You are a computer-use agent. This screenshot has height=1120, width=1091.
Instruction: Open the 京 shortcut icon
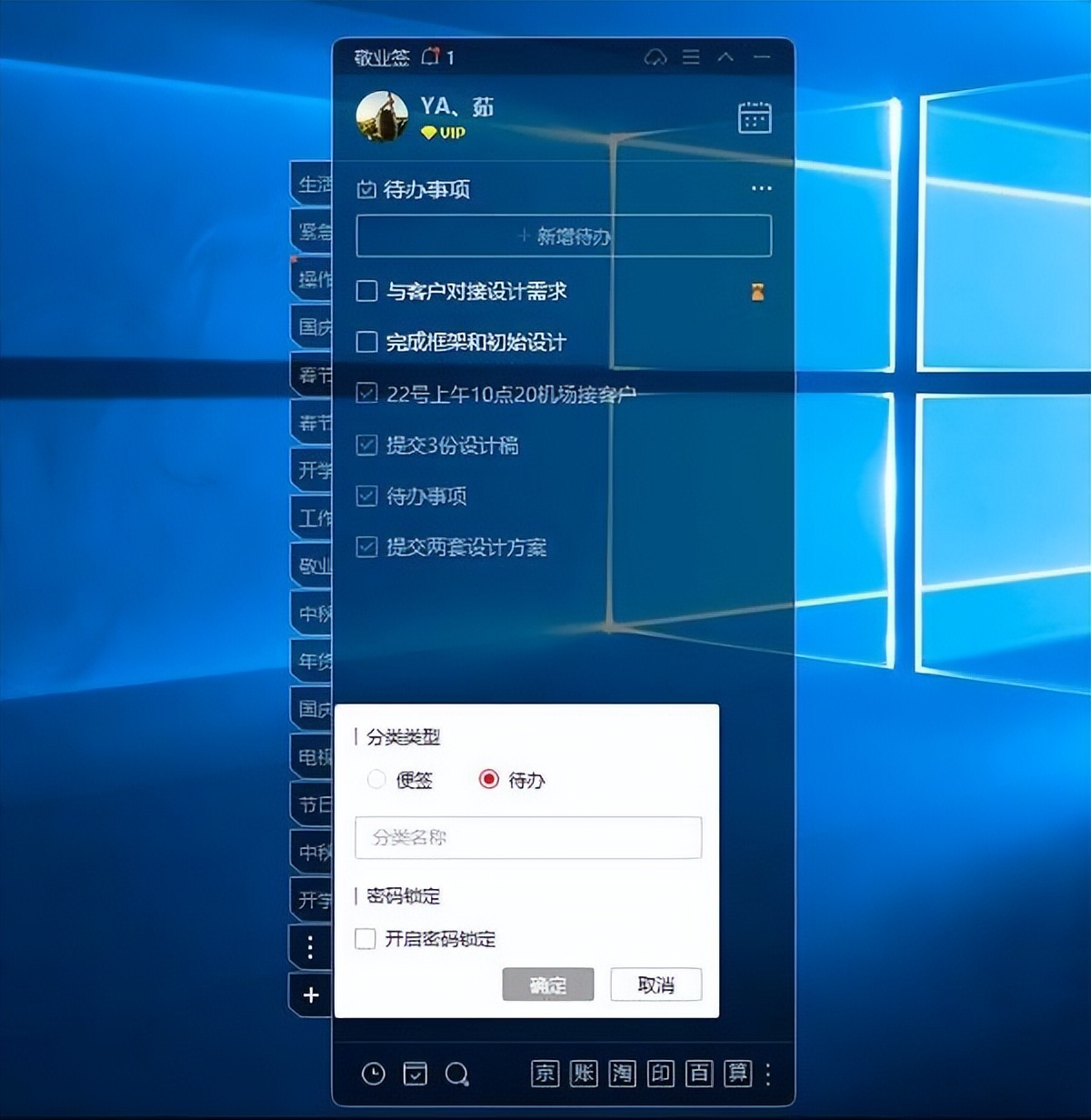point(545,1074)
